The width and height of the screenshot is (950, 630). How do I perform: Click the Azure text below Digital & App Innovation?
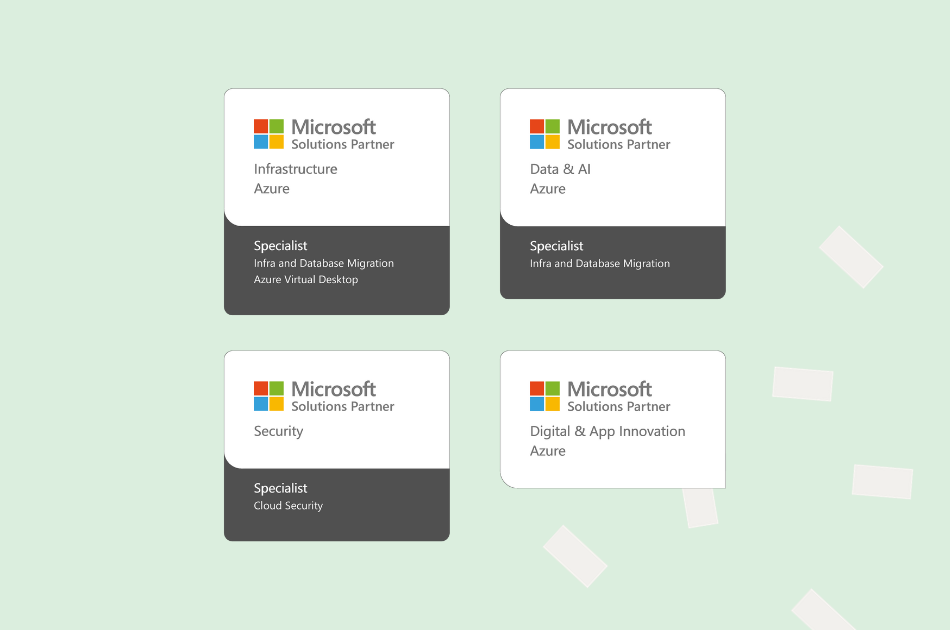tap(547, 451)
